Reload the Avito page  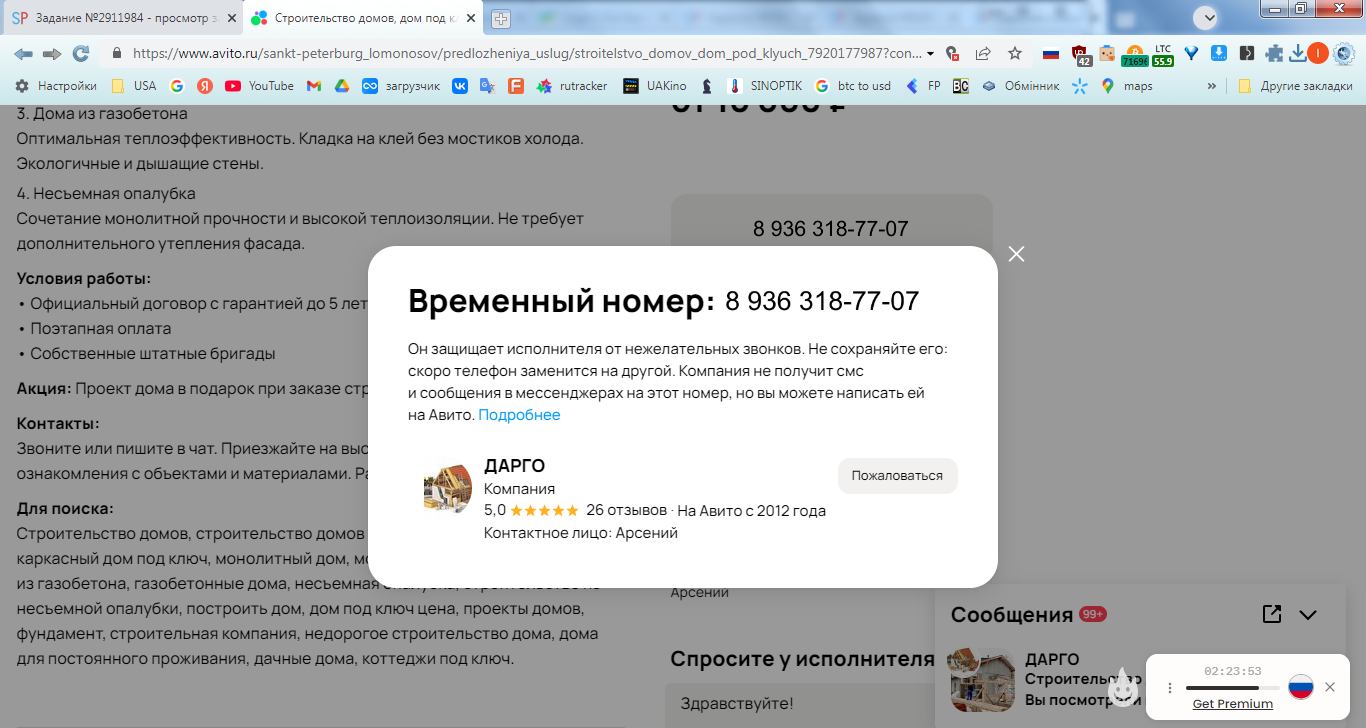click(x=81, y=53)
